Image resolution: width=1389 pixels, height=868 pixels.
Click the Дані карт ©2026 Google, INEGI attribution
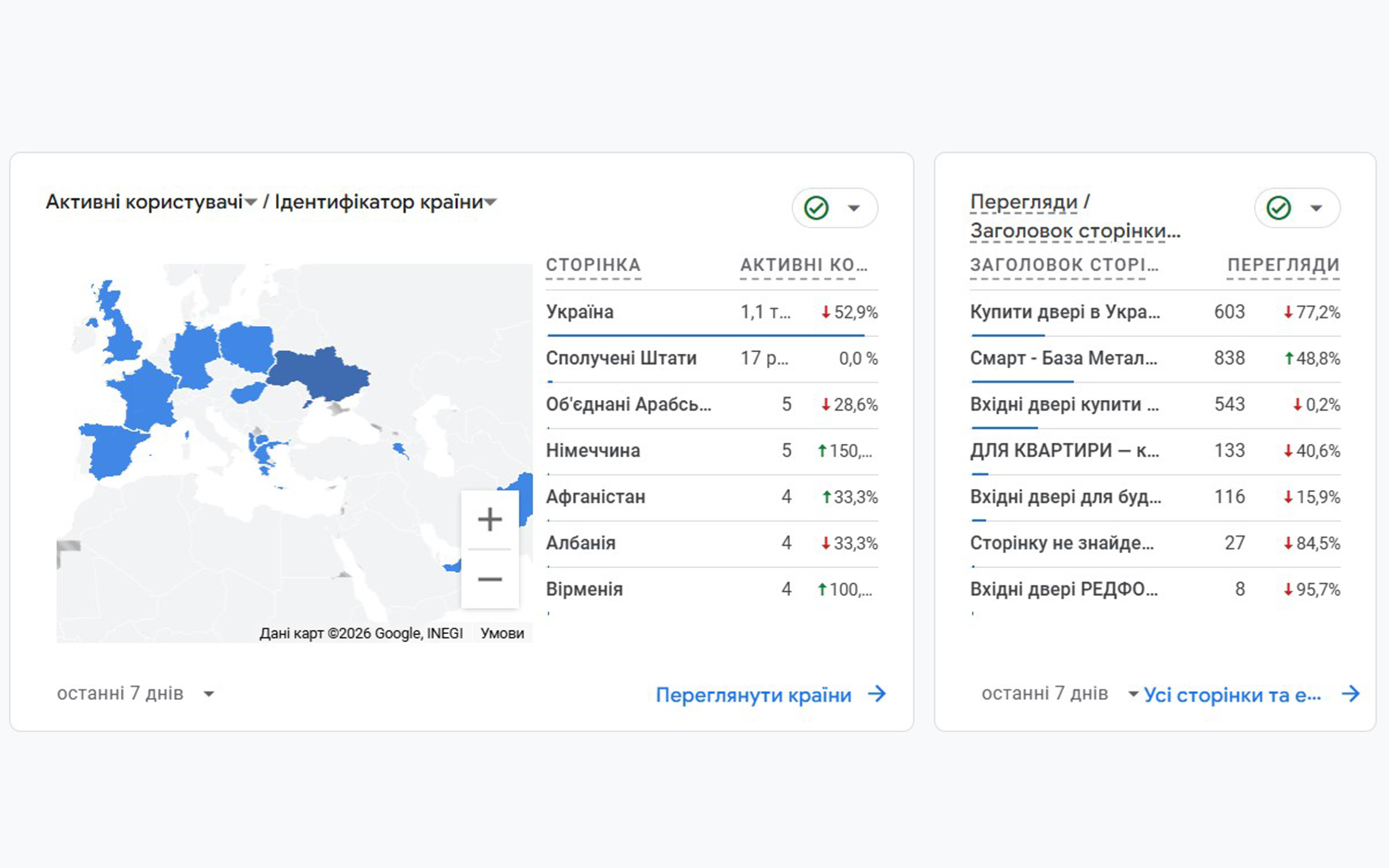[361, 633]
